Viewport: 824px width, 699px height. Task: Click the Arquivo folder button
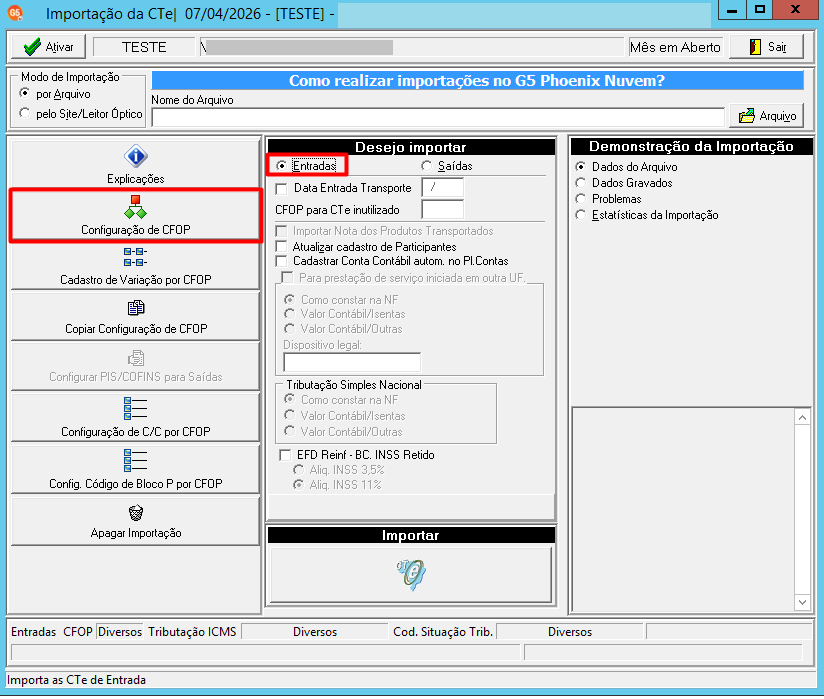pyautogui.click(x=767, y=116)
